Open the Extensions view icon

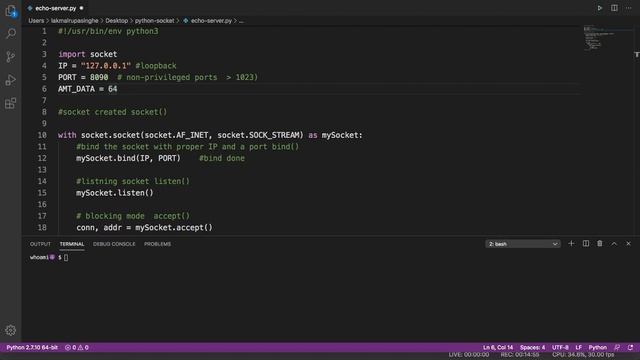pyautogui.click(x=11, y=103)
